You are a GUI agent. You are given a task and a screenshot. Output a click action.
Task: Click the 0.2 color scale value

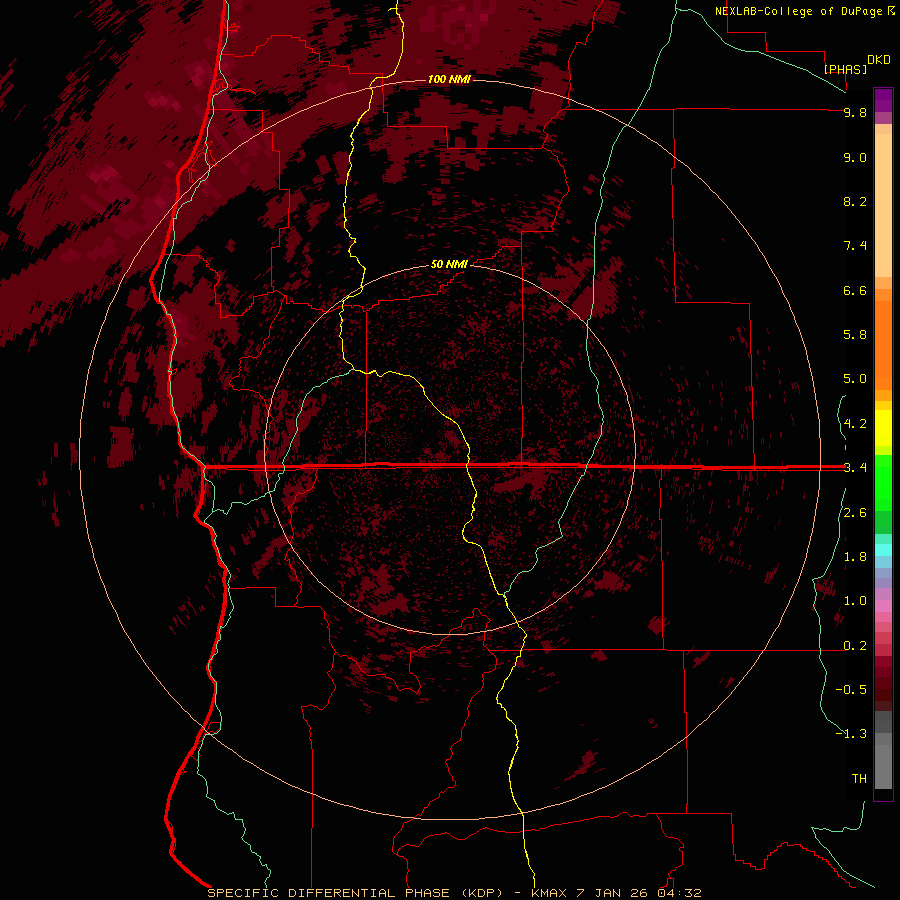855,646
